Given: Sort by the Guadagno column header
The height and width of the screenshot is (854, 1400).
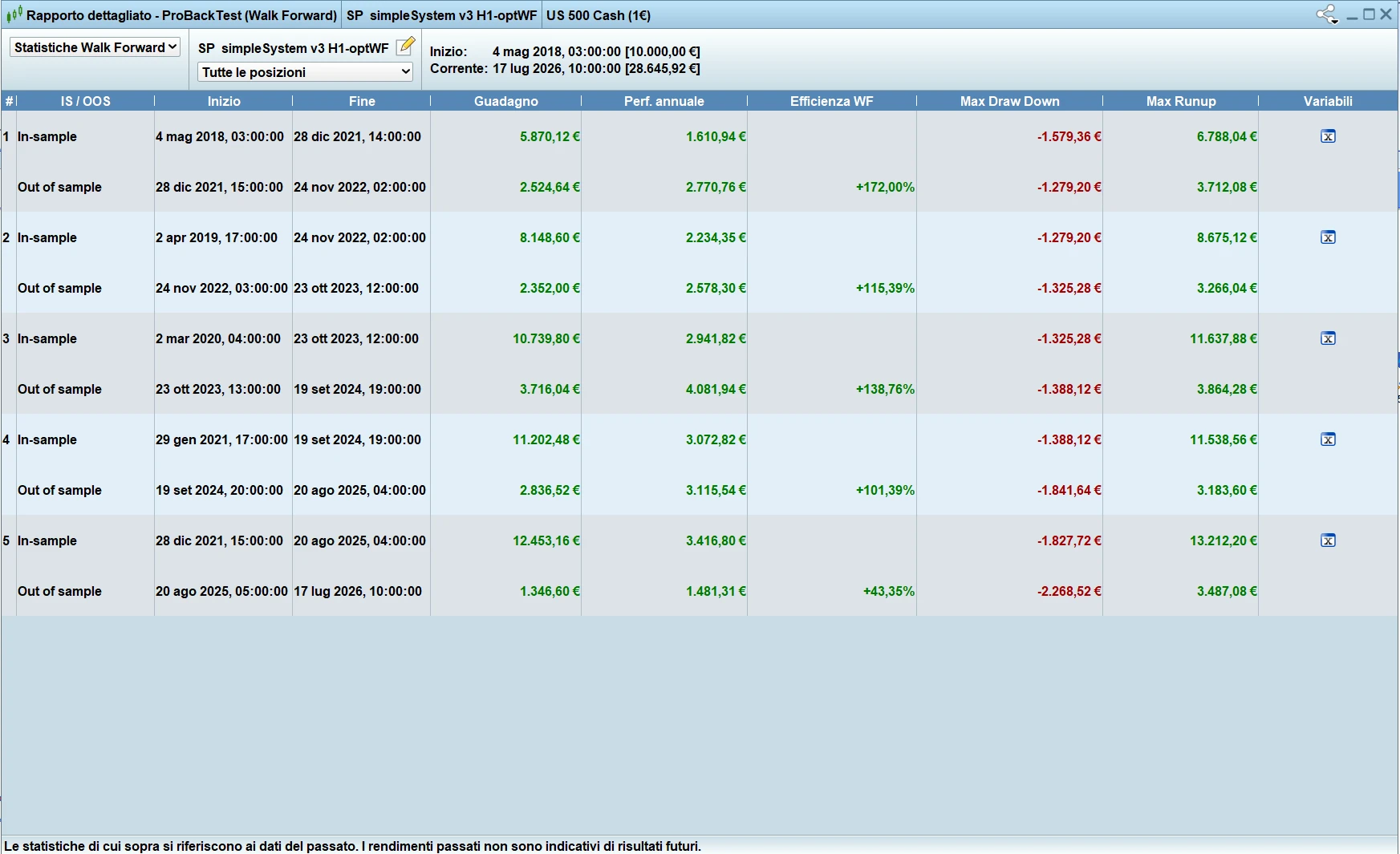Looking at the screenshot, I should pyautogui.click(x=506, y=101).
